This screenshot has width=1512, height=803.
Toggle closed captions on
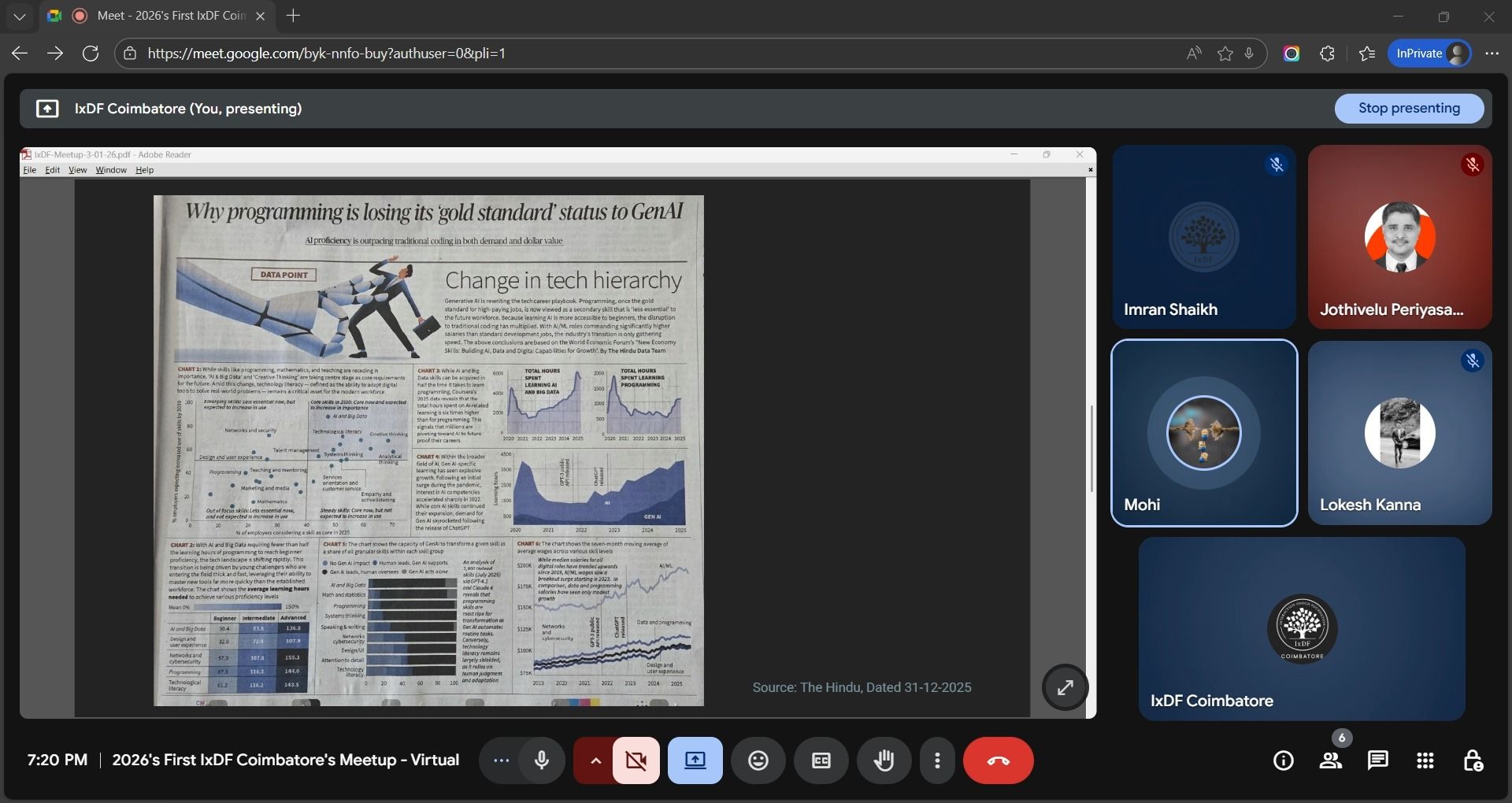[821, 760]
